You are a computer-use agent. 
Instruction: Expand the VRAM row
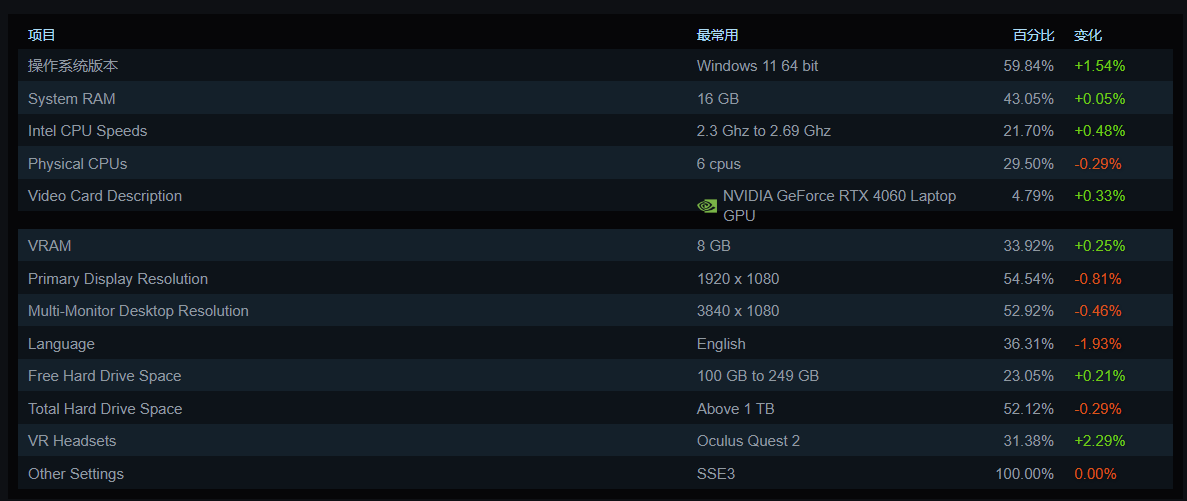point(50,246)
